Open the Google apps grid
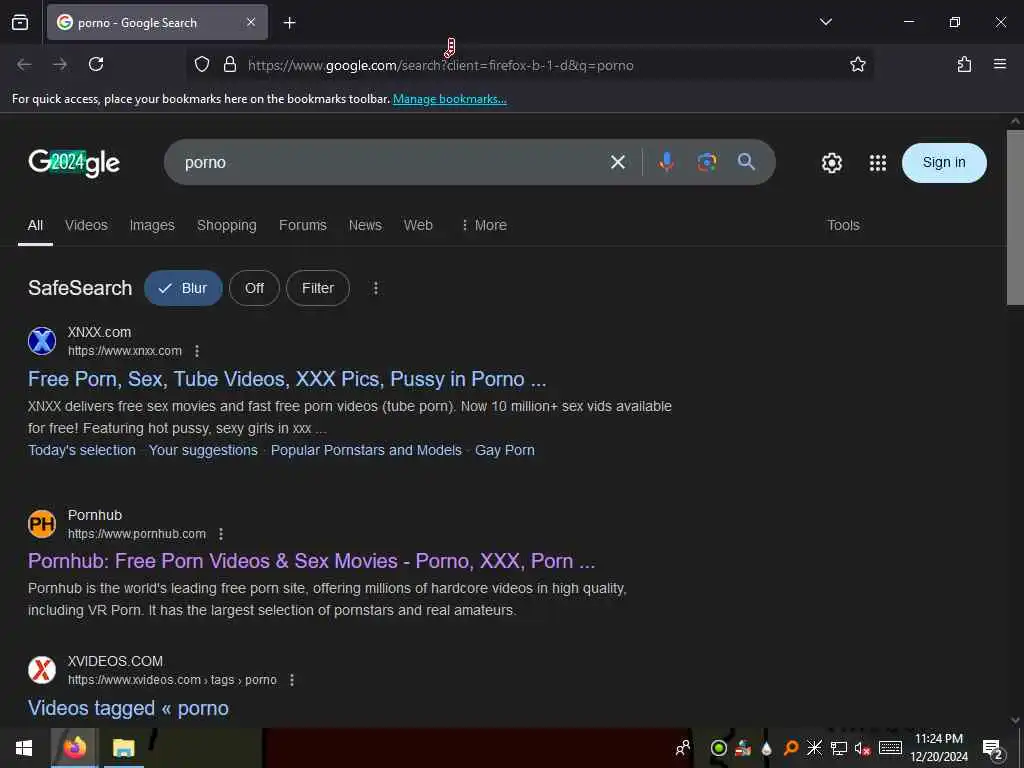The image size is (1024, 768). coord(878,163)
